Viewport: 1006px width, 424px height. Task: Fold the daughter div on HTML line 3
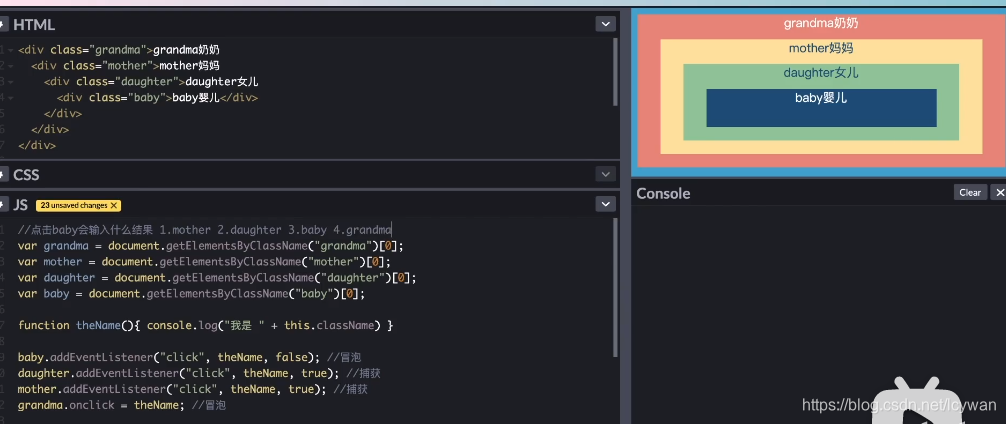tap(11, 82)
